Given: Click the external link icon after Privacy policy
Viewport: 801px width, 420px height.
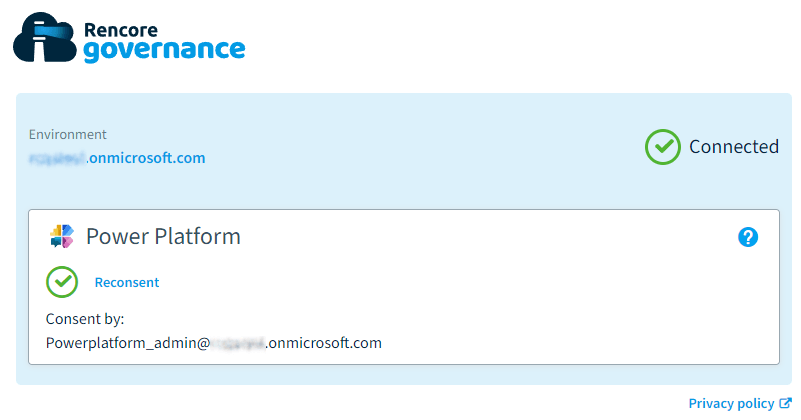Looking at the screenshot, I should (786, 403).
